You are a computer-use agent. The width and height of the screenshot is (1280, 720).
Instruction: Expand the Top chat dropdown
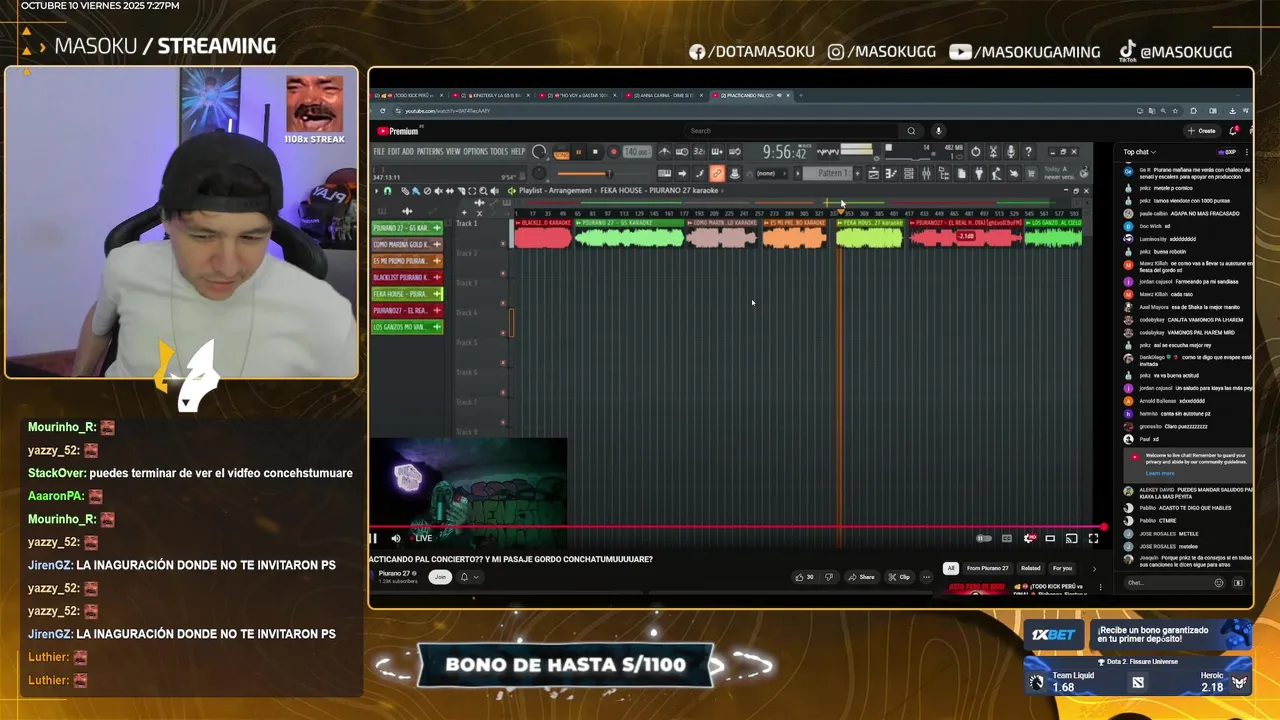click(x=1140, y=152)
